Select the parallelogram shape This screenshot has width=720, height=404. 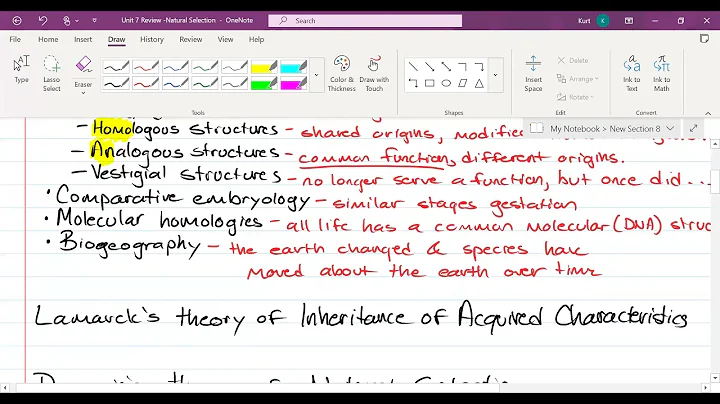pos(463,84)
